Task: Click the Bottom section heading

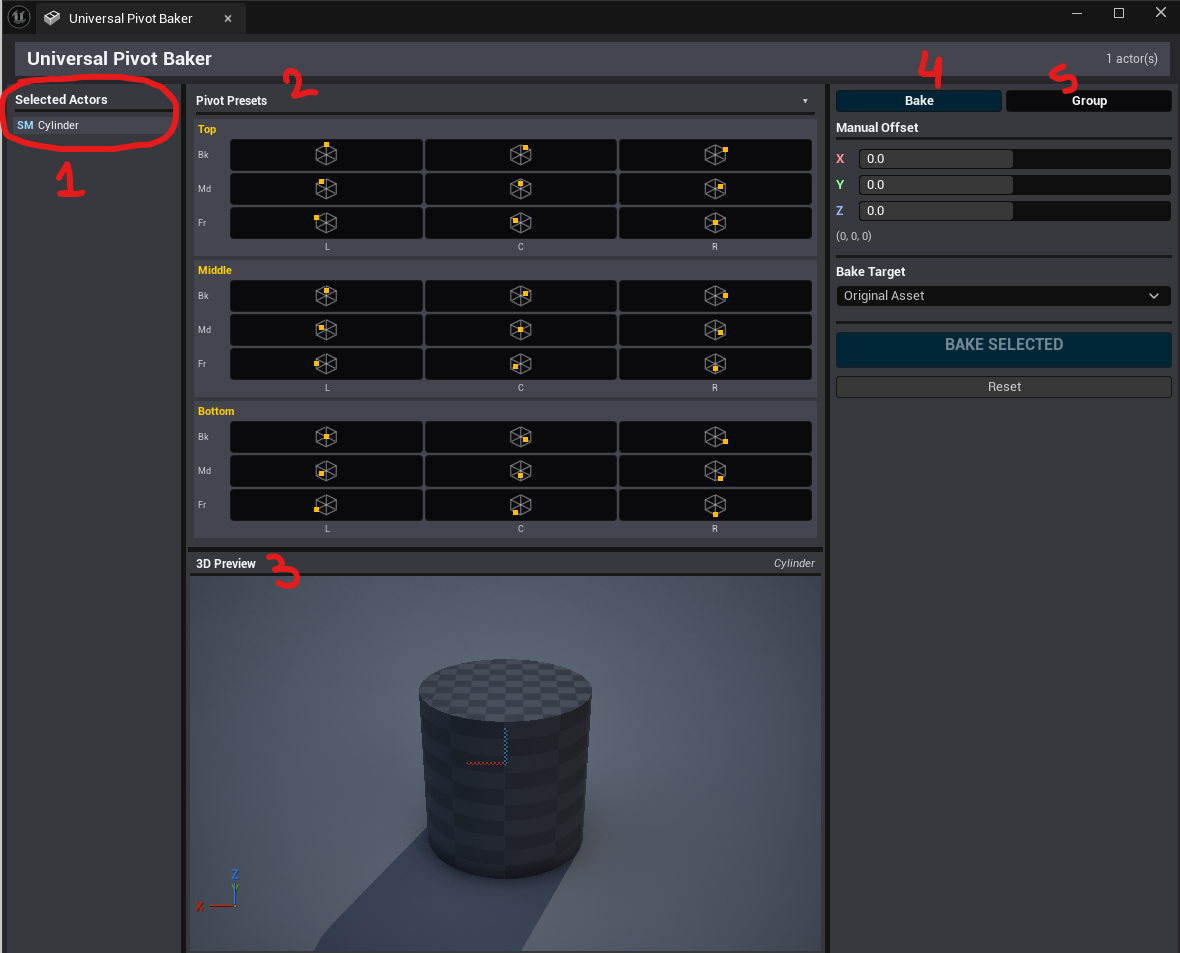Action: [x=216, y=411]
